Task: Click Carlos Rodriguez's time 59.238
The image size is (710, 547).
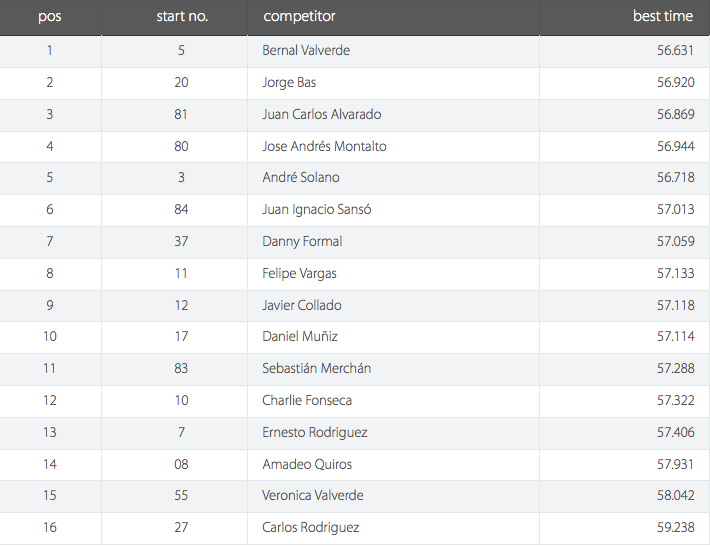Action: (676, 528)
